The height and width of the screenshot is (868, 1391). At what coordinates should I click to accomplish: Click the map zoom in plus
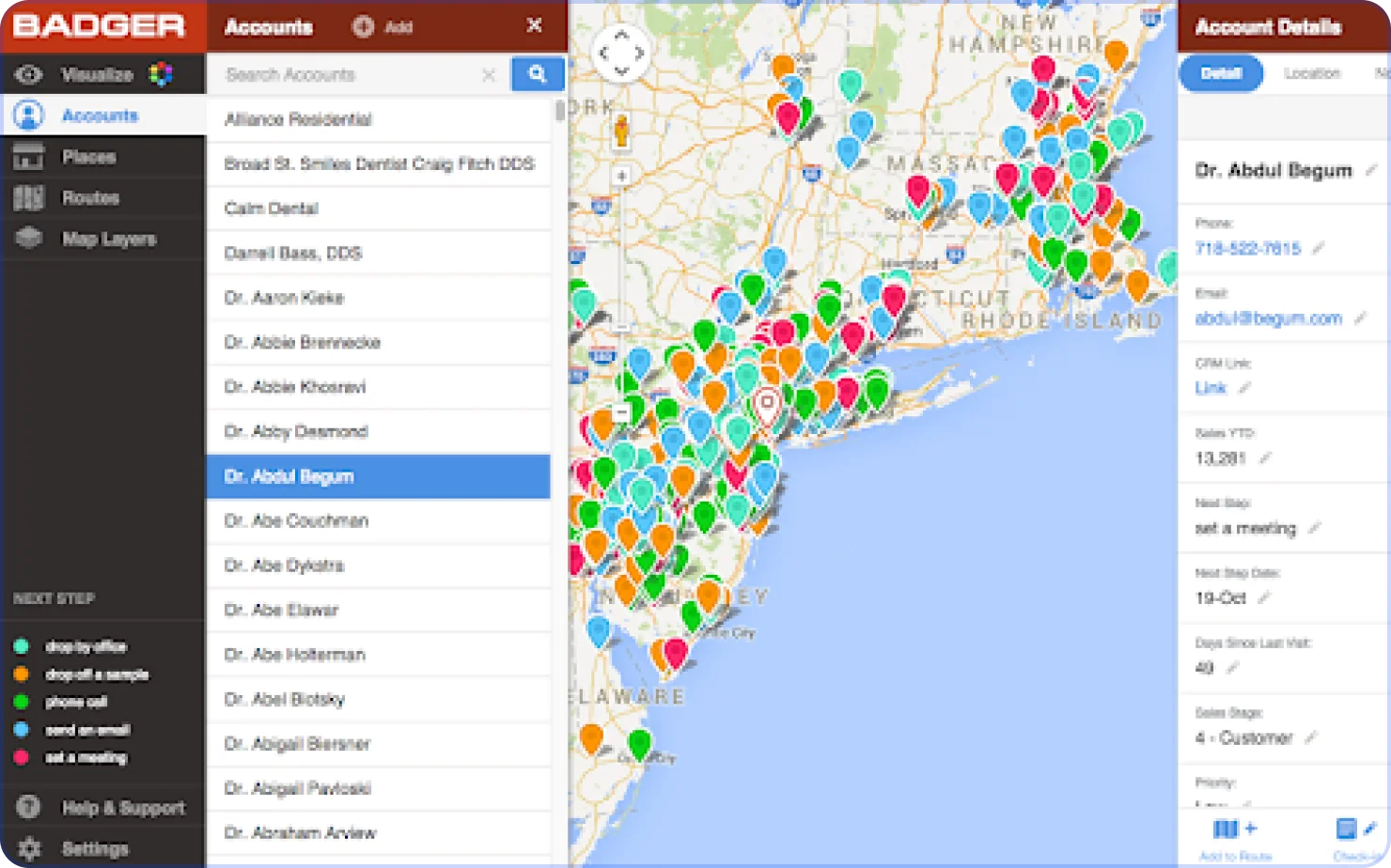621,176
